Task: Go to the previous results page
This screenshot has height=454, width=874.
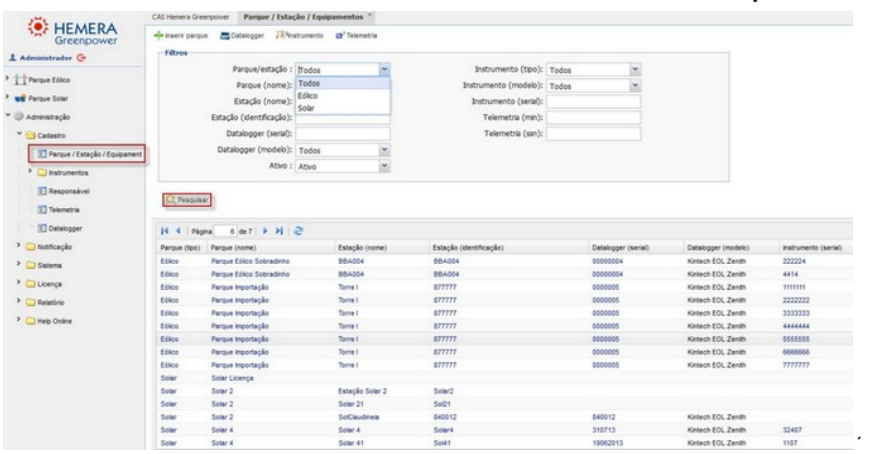Action: (x=178, y=231)
